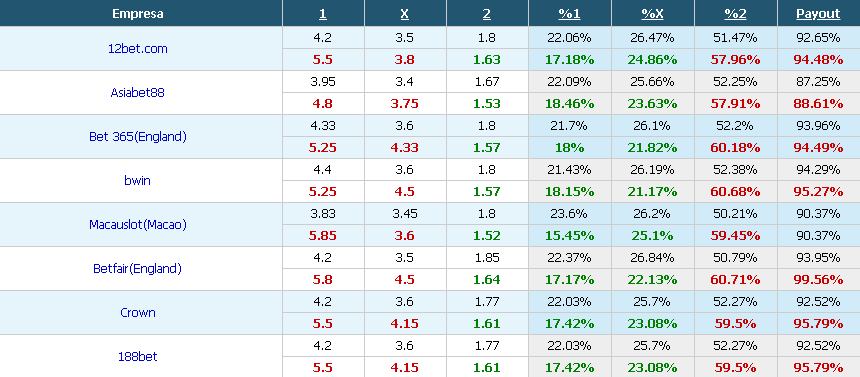This screenshot has height=377, width=860.
Task: Sort by the %X column header
Action: 653,14
